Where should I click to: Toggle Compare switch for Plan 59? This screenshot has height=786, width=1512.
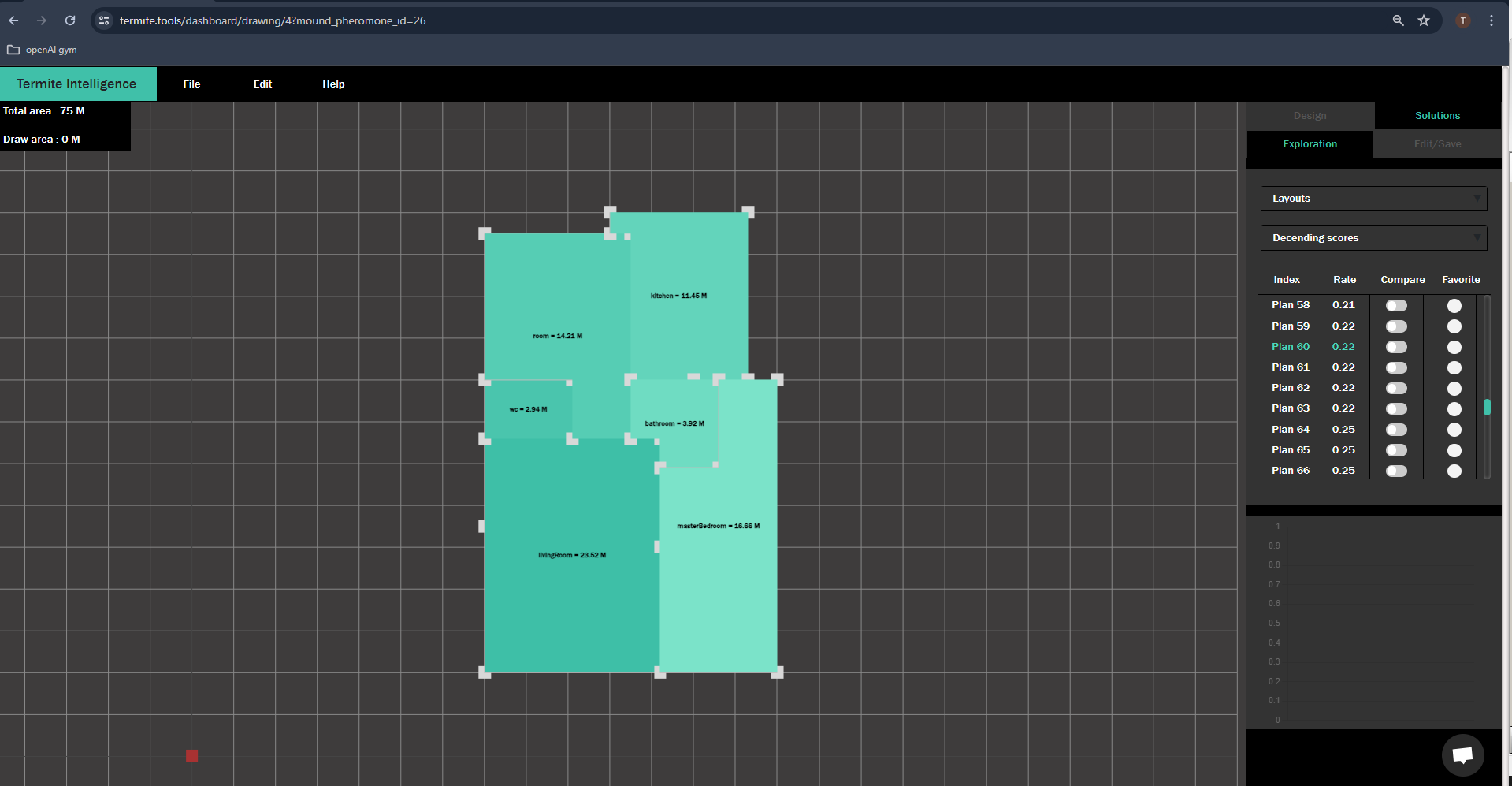[1396, 326]
